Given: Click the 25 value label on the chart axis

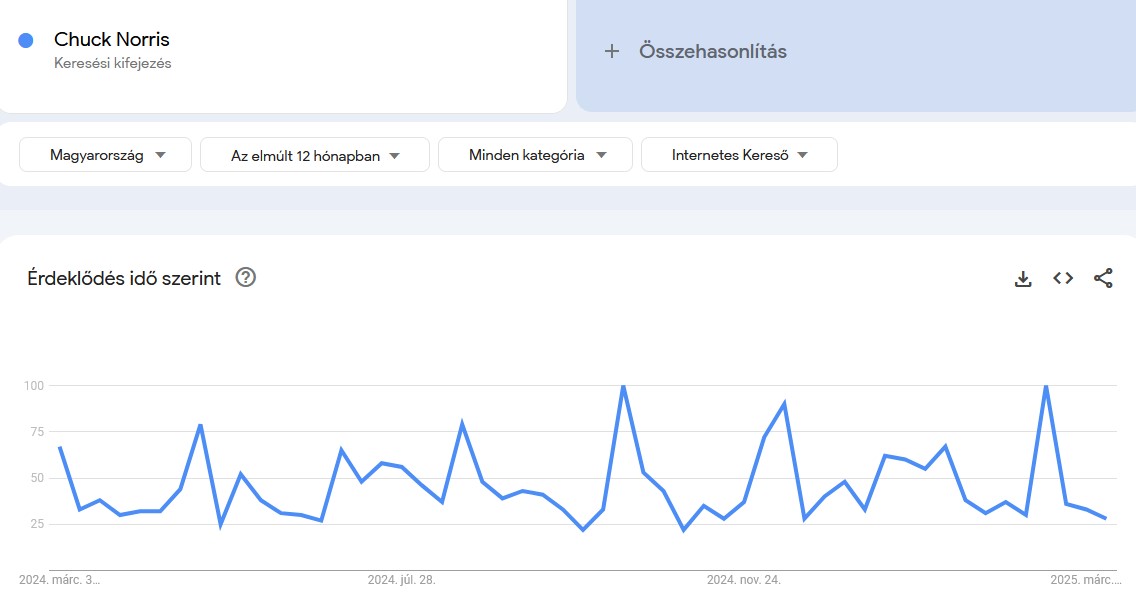Looking at the screenshot, I should 35,522.
